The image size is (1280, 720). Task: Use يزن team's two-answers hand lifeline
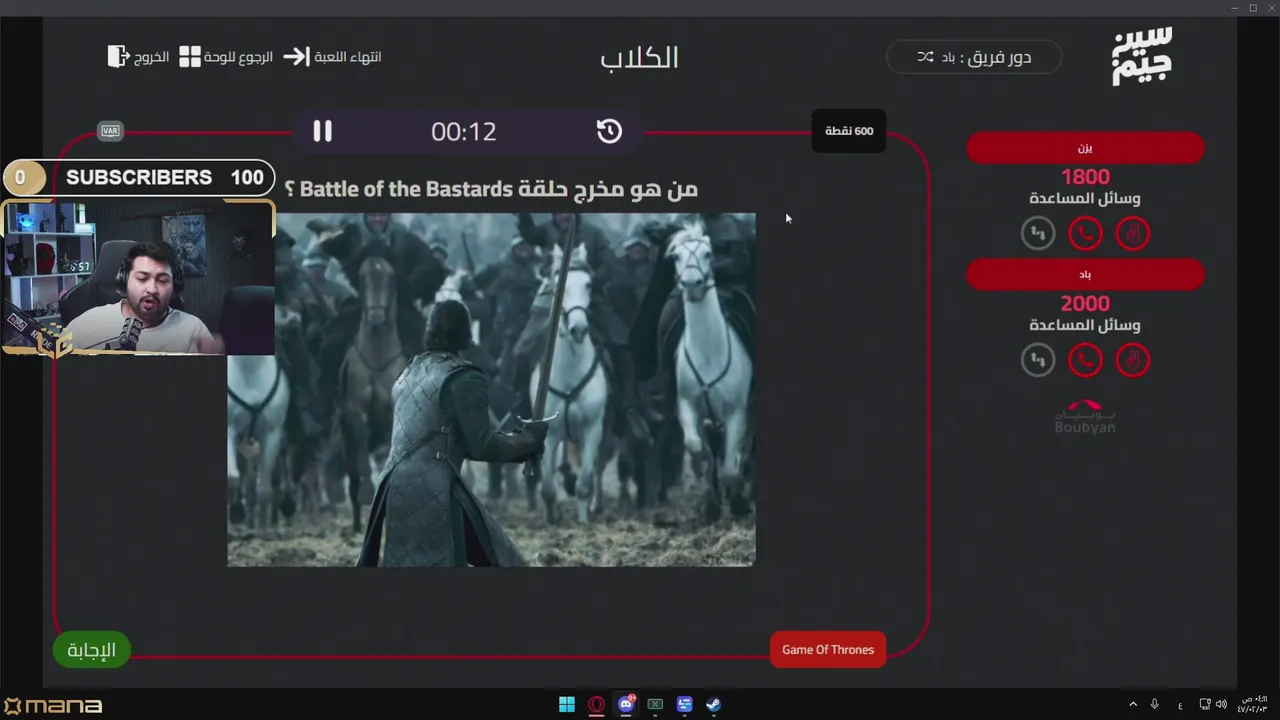(x=1132, y=234)
